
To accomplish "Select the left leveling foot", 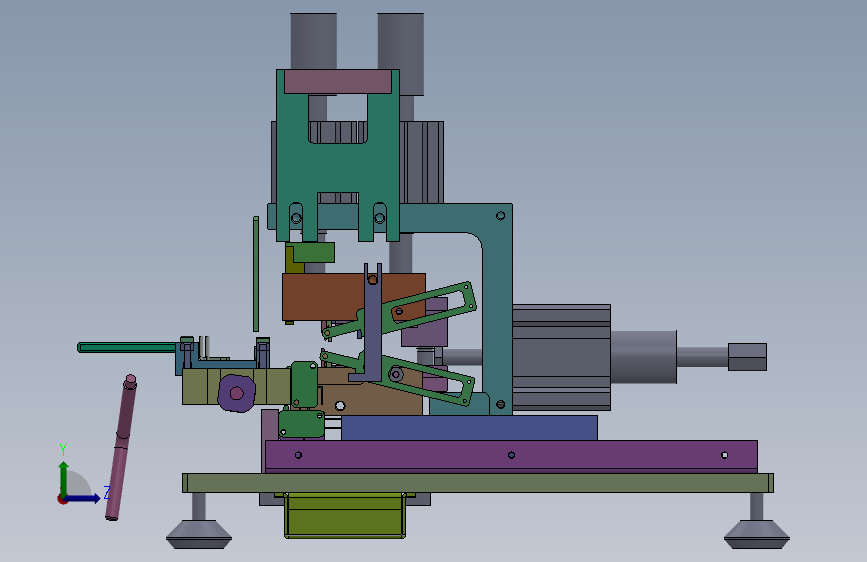I will (199, 535).
